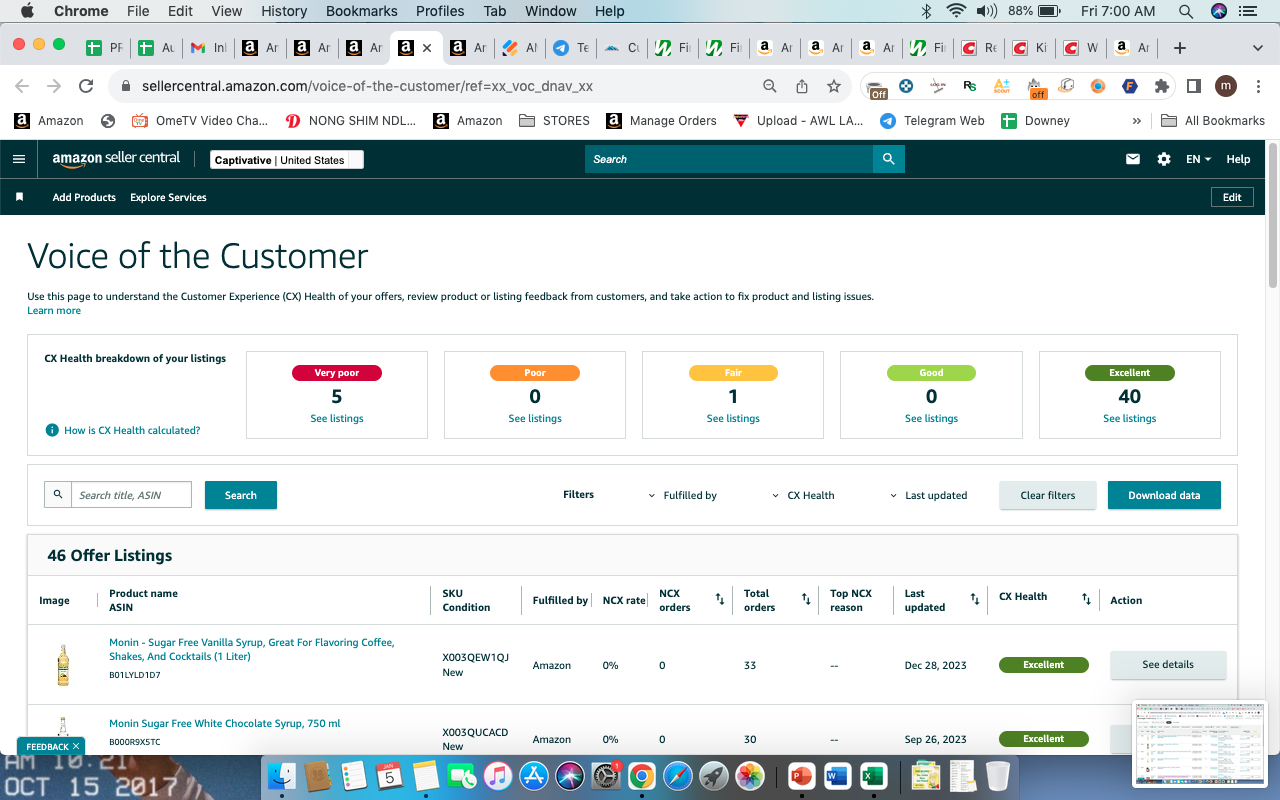
Task: Open Photos app from the Dock
Action: point(749,775)
